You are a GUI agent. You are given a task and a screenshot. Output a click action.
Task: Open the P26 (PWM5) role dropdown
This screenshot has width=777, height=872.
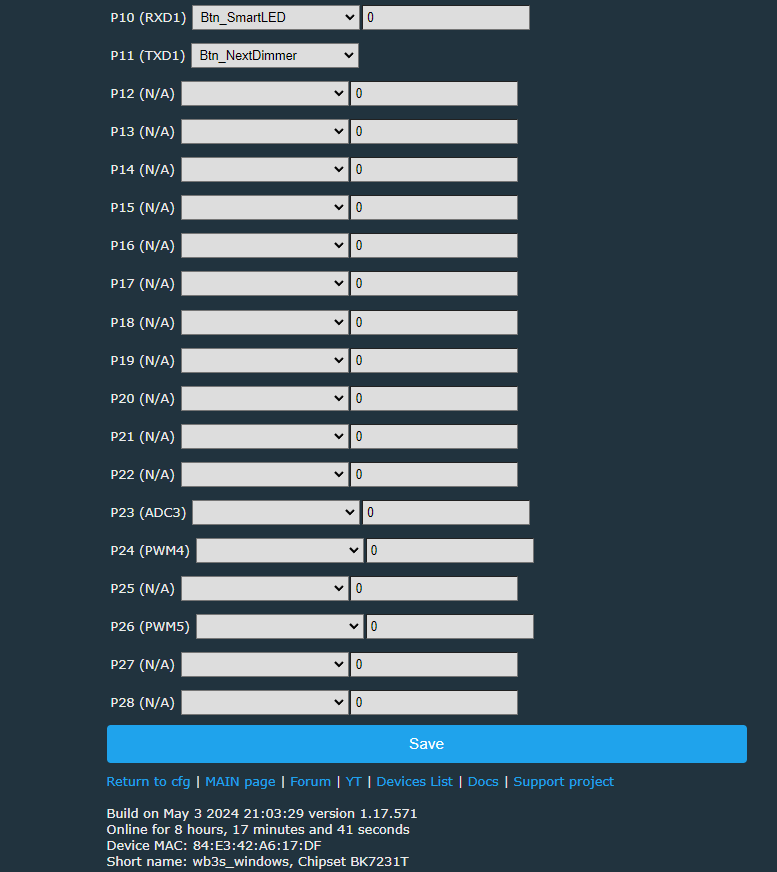[x=280, y=627]
